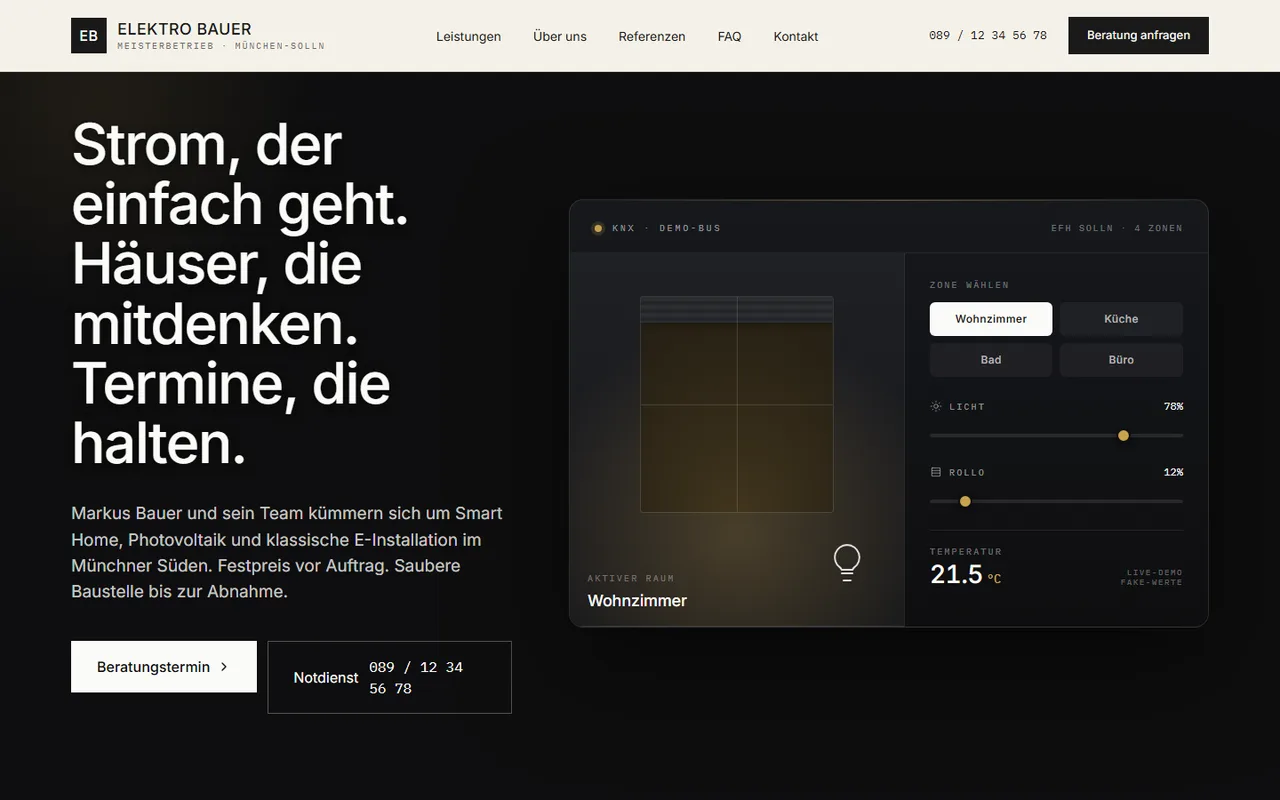The image size is (1280, 800).
Task: Select the Wohnzimmer zone
Action: (991, 319)
